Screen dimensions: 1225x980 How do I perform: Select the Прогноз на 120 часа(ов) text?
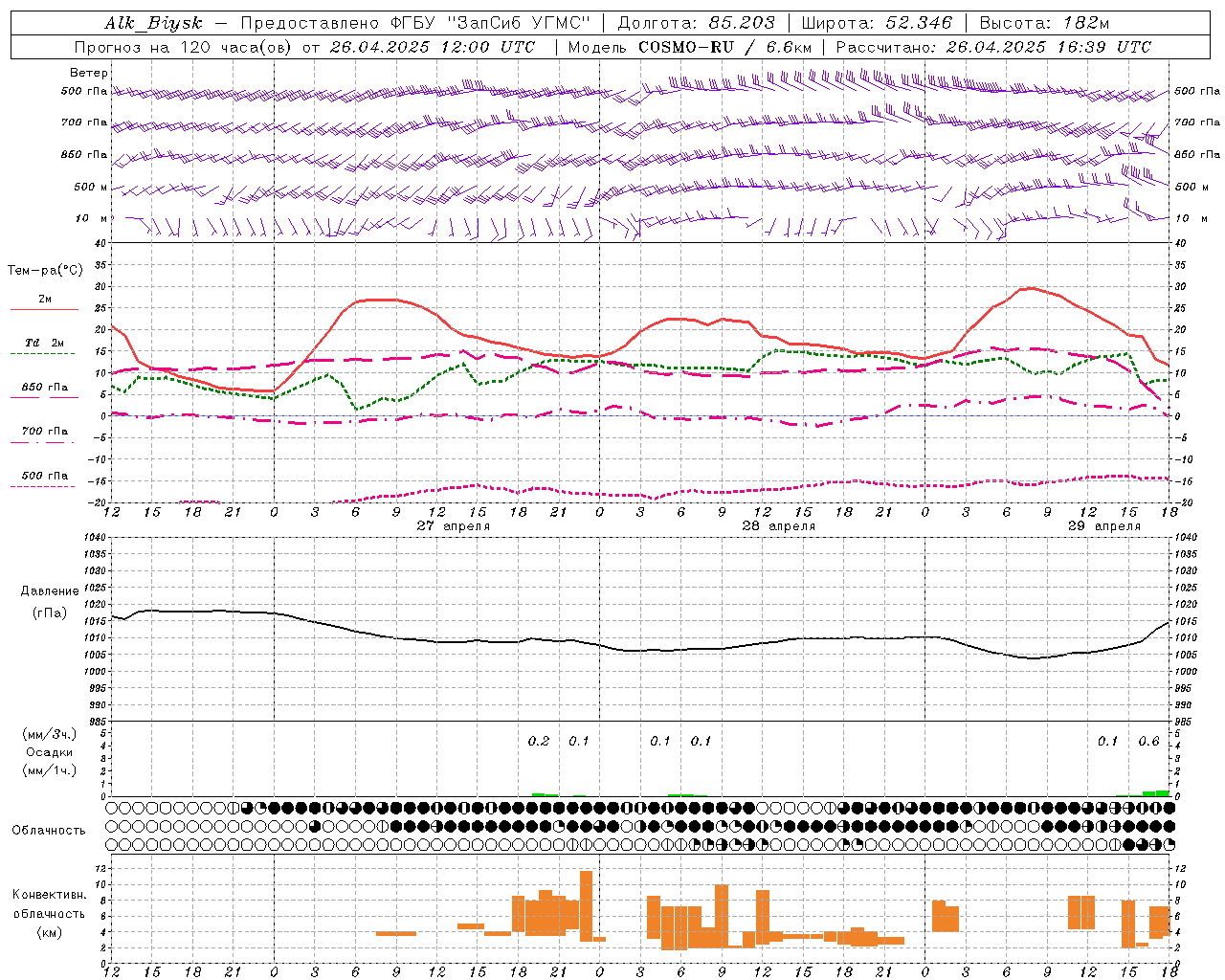click(x=185, y=47)
